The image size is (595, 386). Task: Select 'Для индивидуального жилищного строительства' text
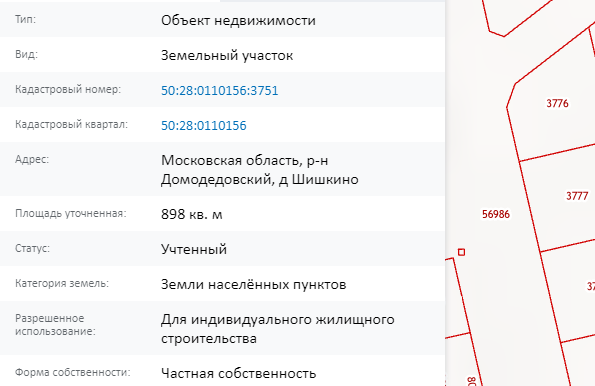tap(277, 329)
